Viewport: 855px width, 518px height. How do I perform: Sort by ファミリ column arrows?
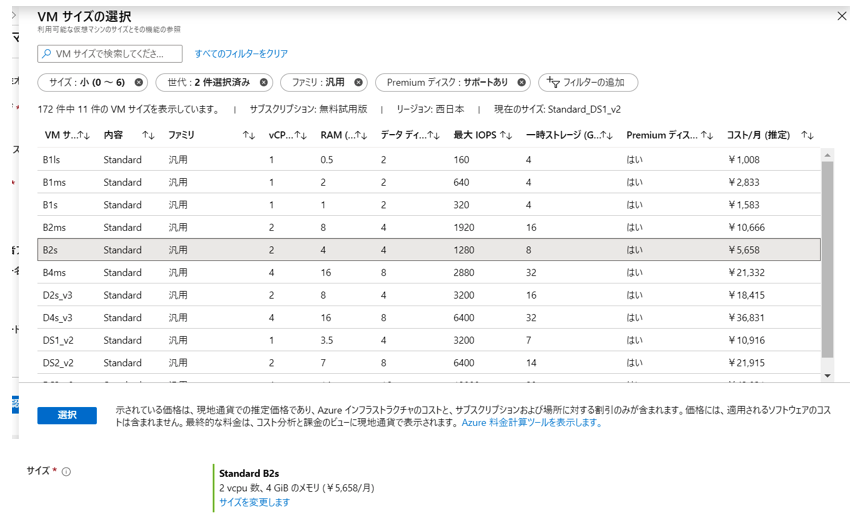[x=249, y=135]
